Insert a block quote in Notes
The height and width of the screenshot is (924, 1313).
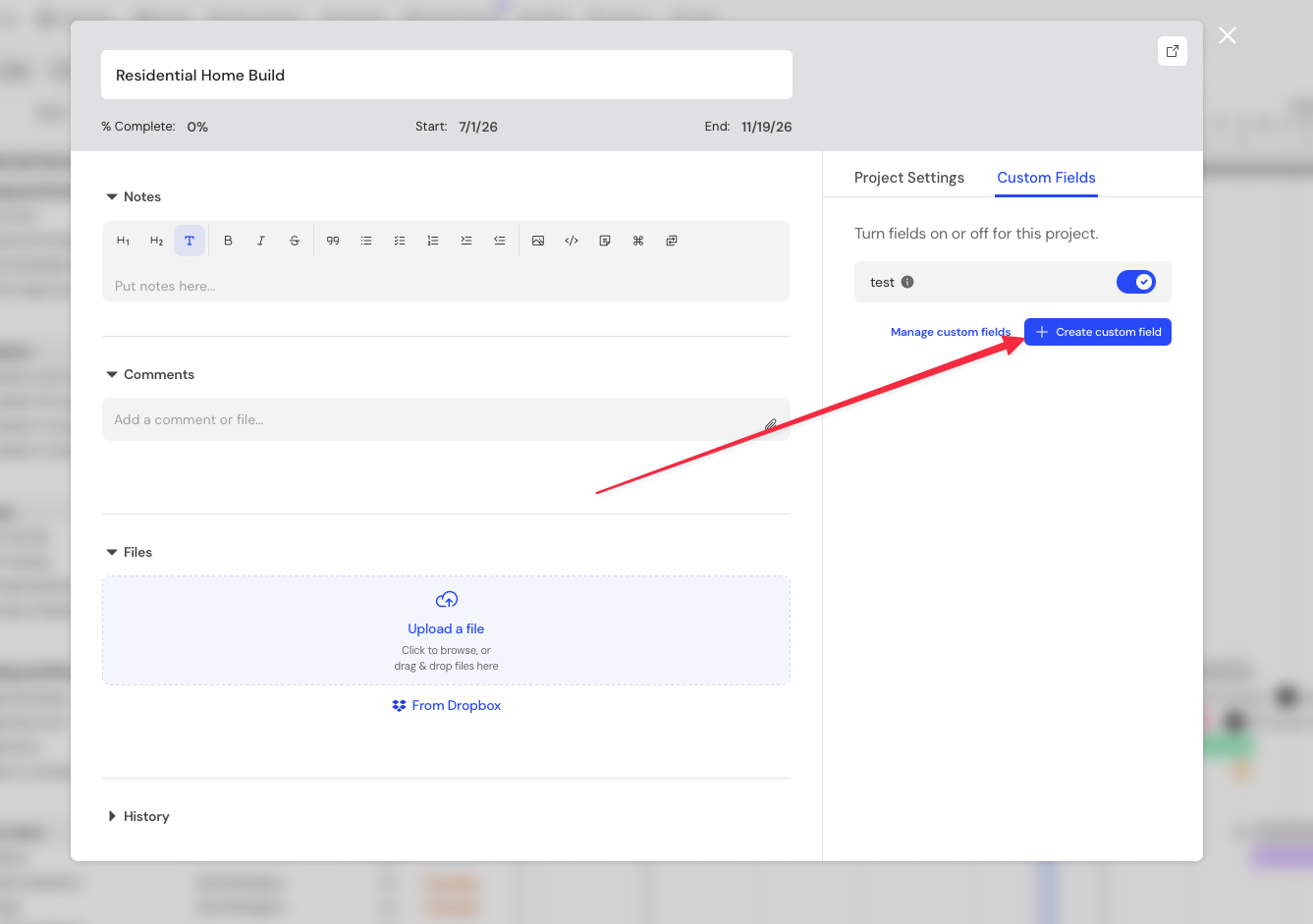click(333, 241)
